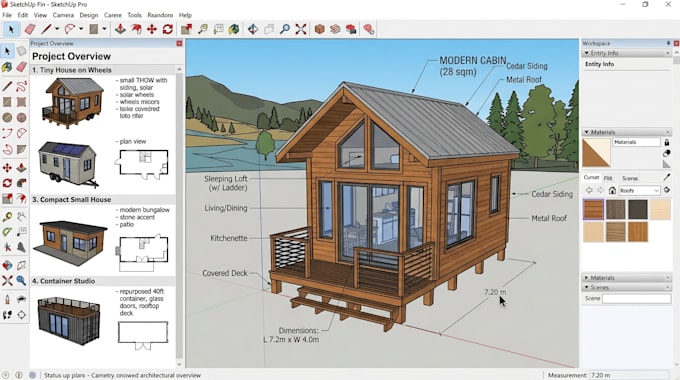Toggle the lock icon beside Materials name
This screenshot has height=380, width=680.
coord(667,142)
